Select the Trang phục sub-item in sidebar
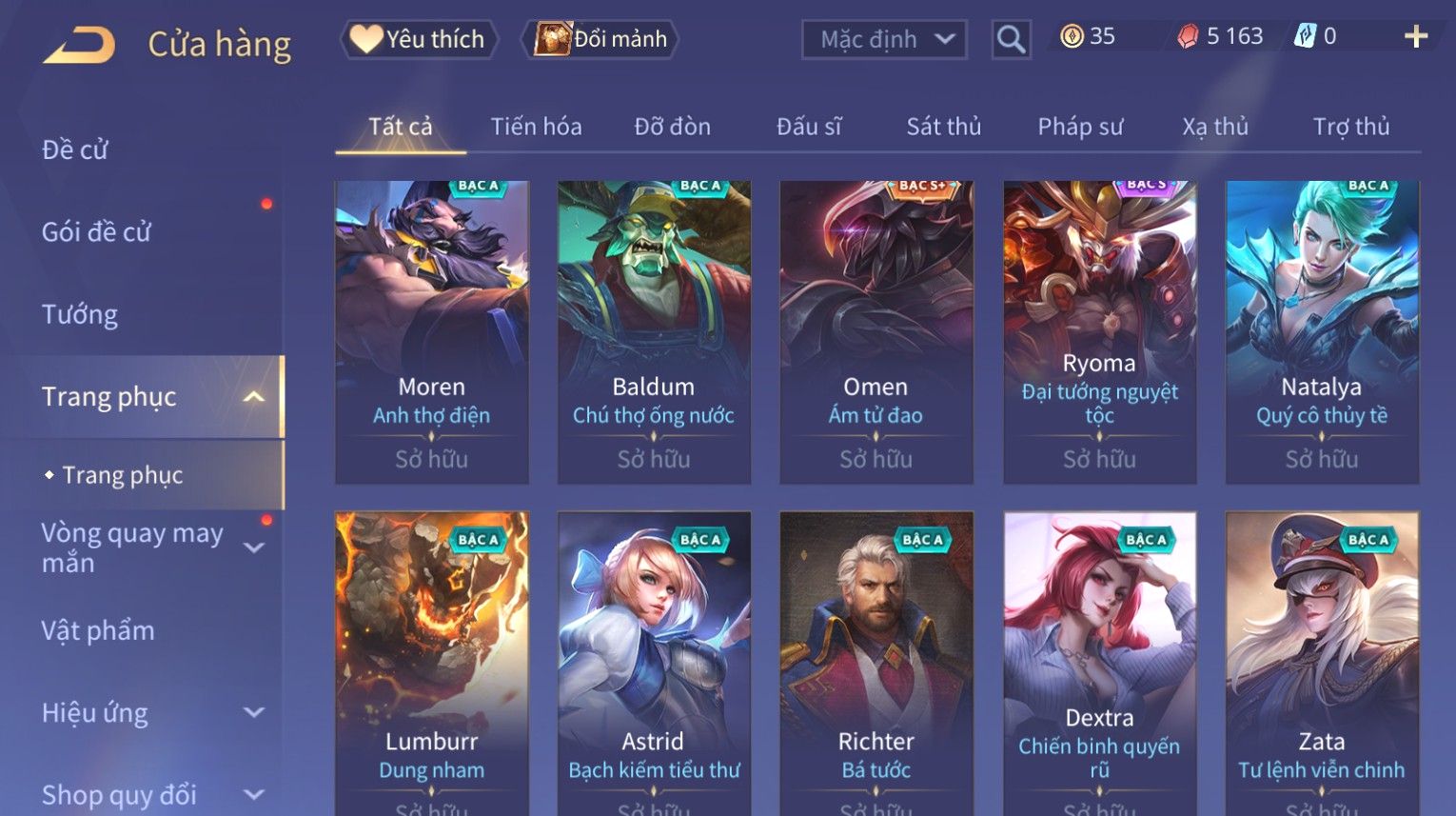 coord(122,474)
